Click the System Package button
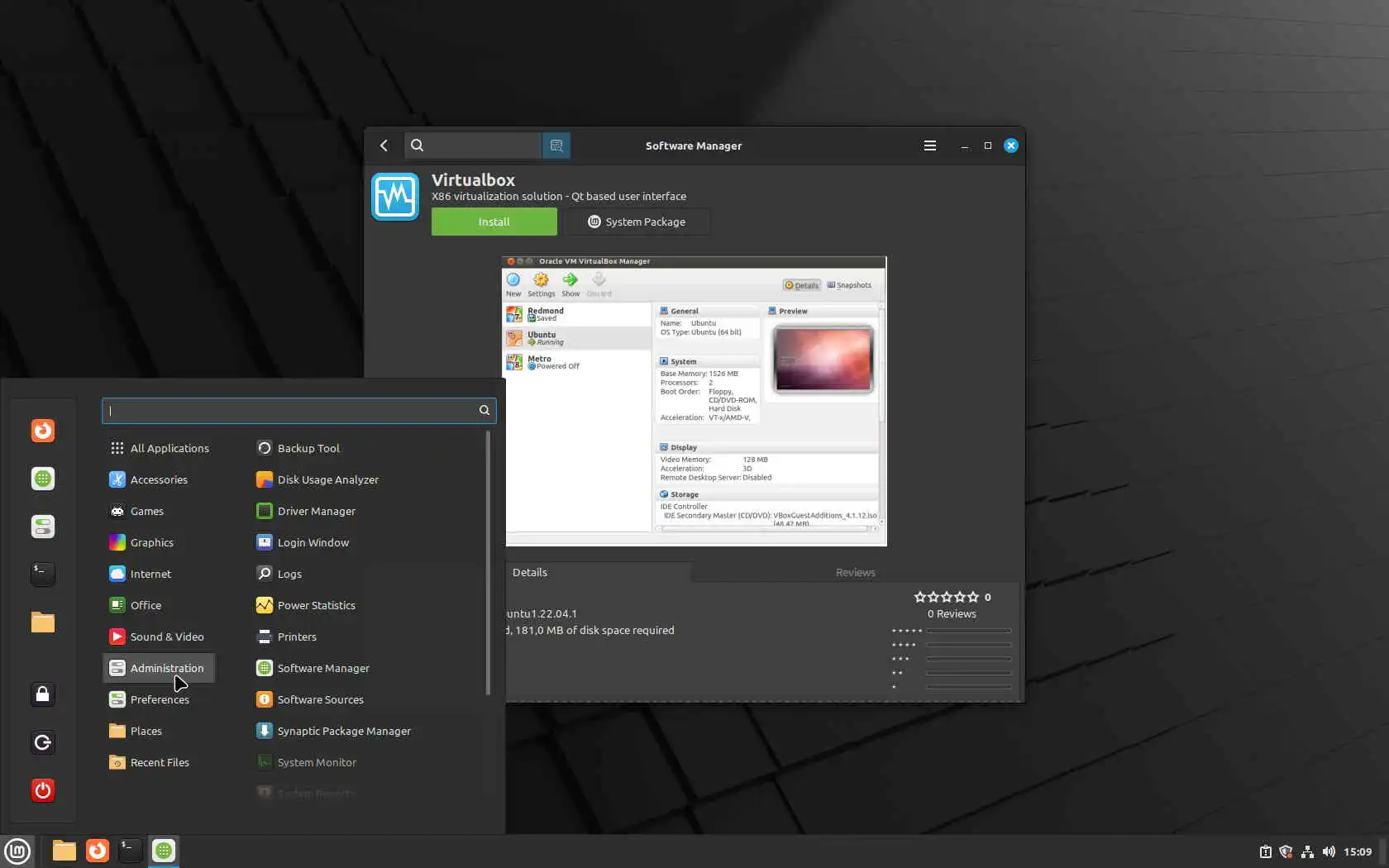This screenshot has width=1389, height=868. tap(637, 222)
